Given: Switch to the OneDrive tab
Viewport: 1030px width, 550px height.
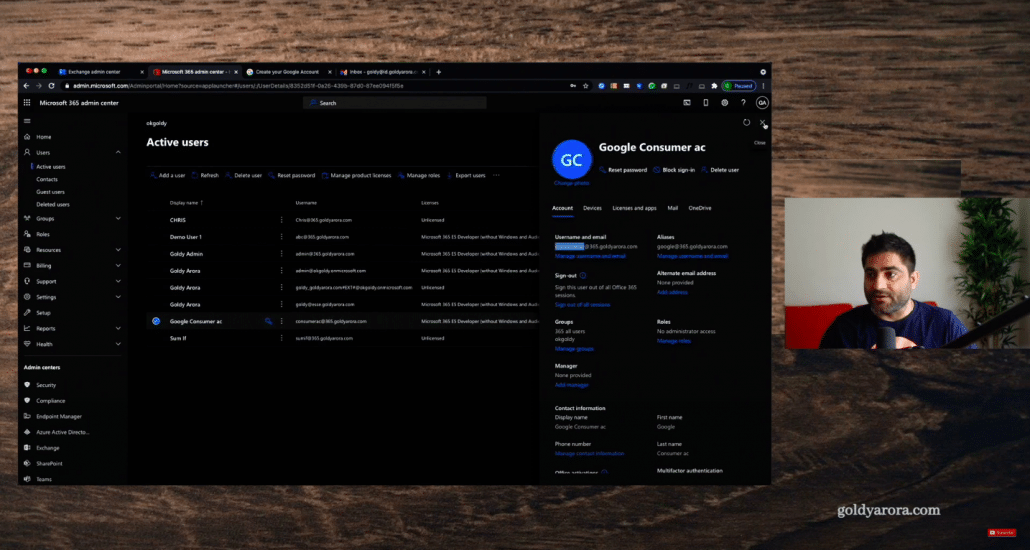Looking at the screenshot, I should click(700, 208).
